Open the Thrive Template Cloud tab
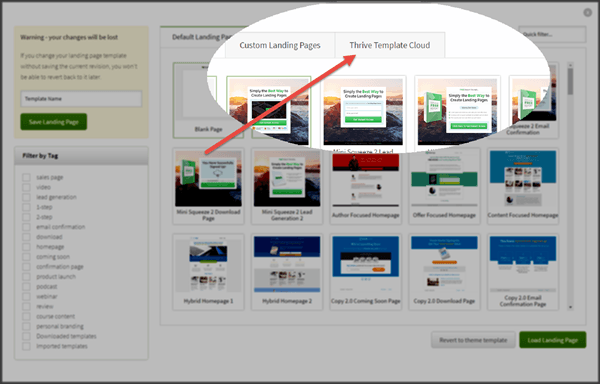This screenshot has width=600, height=384. pos(390,45)
